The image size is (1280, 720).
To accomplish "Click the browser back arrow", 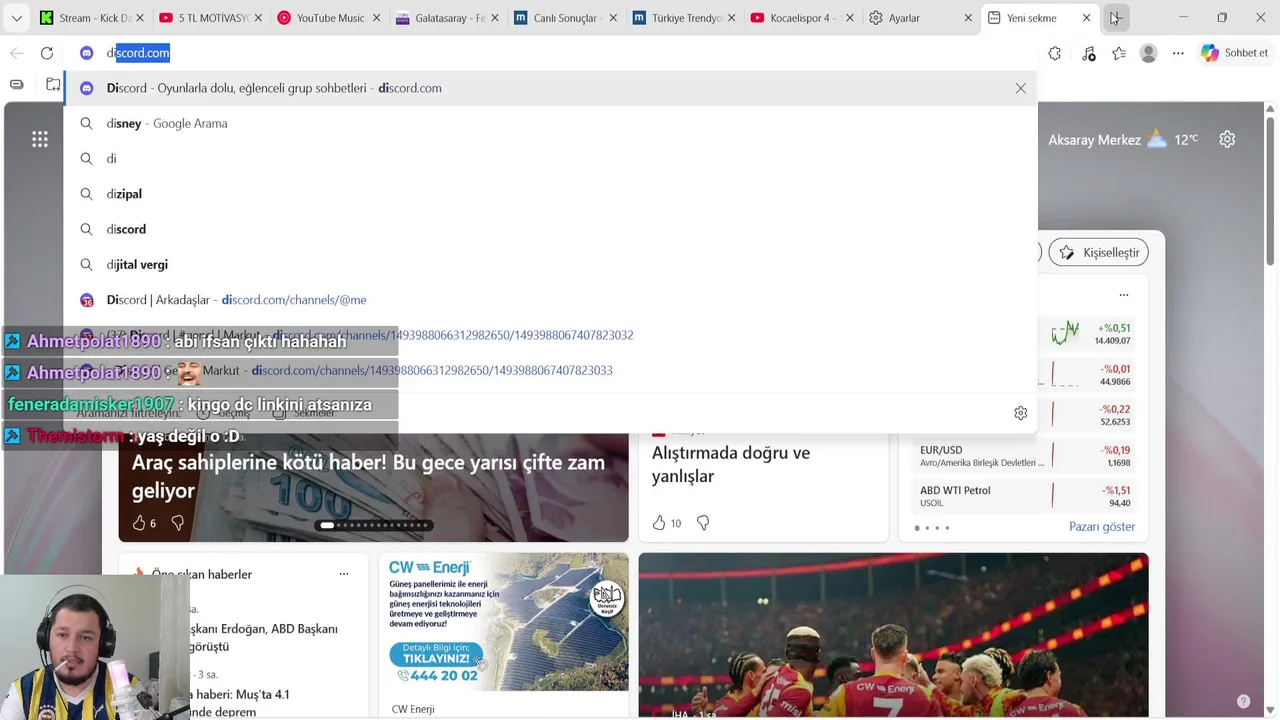I will pyautogui.click(x=16, y=53).
